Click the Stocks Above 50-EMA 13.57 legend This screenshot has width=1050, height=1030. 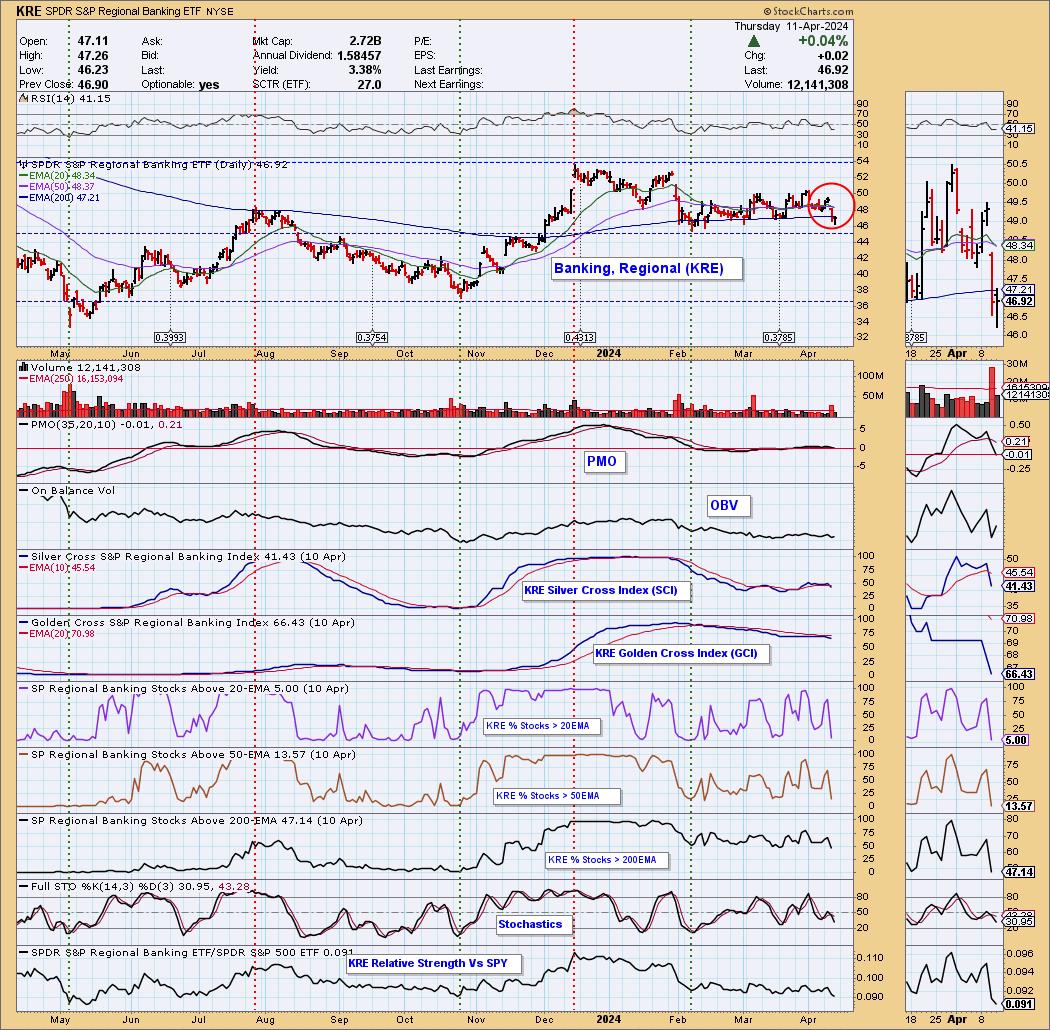click(x=187, y=755)
